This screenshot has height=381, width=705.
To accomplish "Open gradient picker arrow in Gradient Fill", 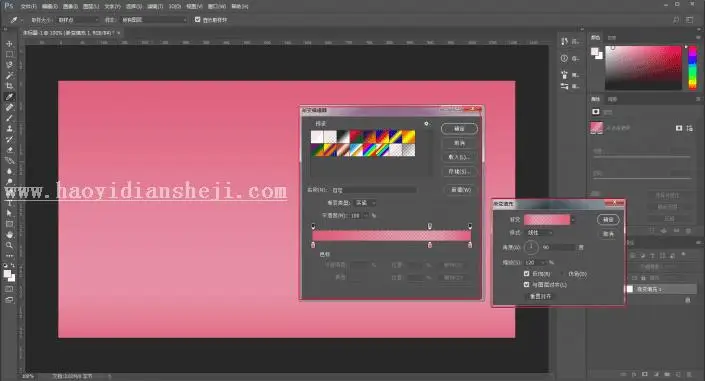I will pyautogui.click(x=573, y=220).
